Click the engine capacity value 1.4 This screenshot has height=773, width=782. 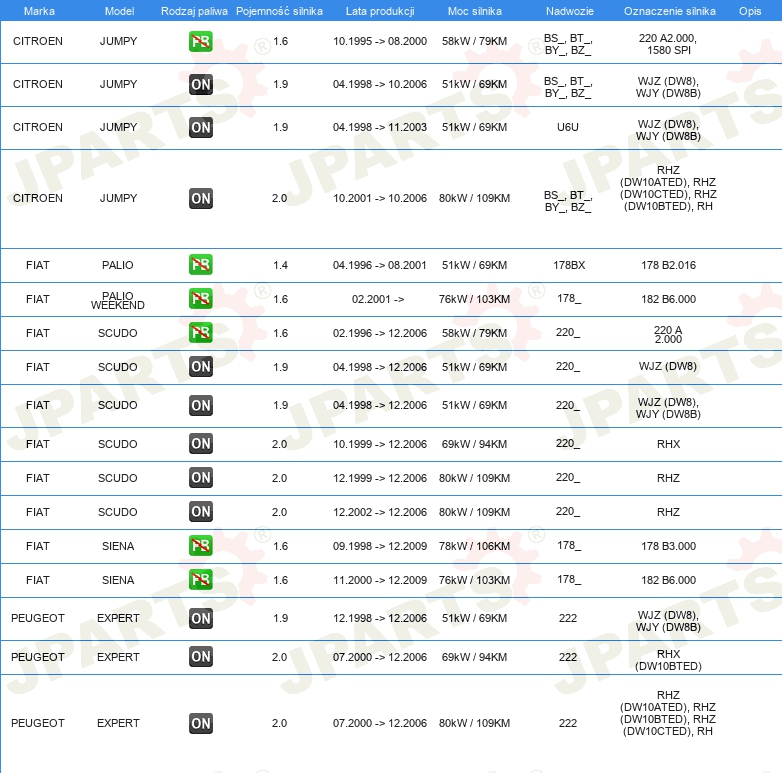[x=280, y=265]
